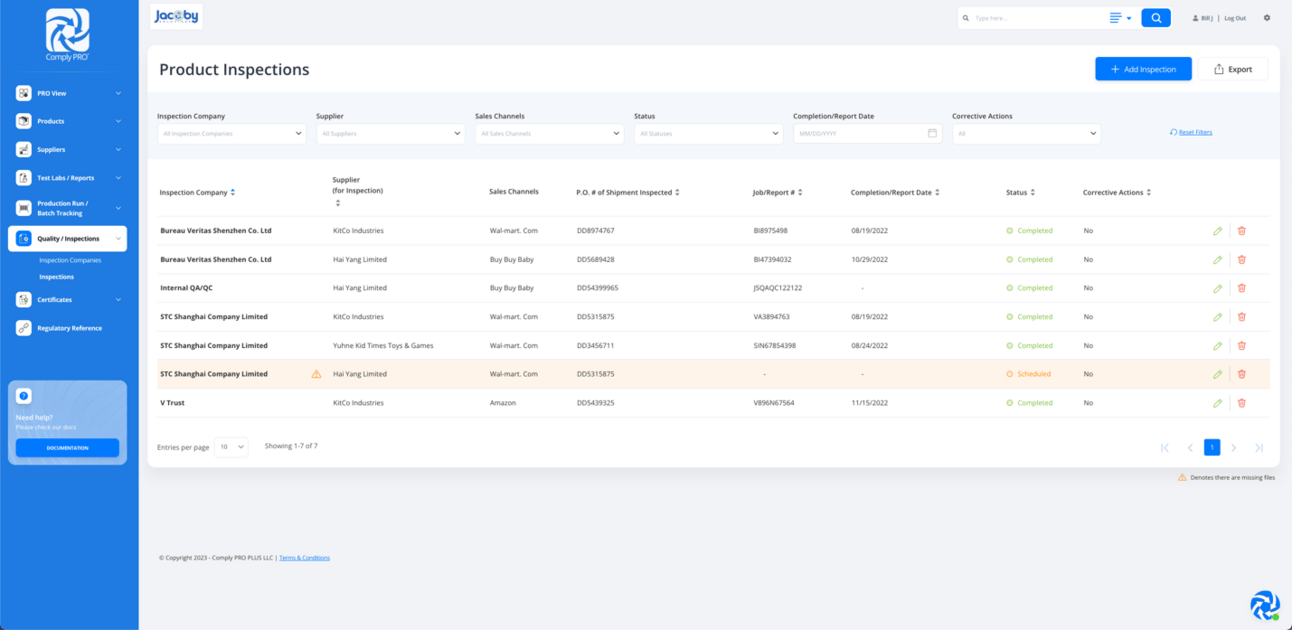Open the Terms & Conditions link
This screenshot has width=1292, height=630.
pos(304,558)
